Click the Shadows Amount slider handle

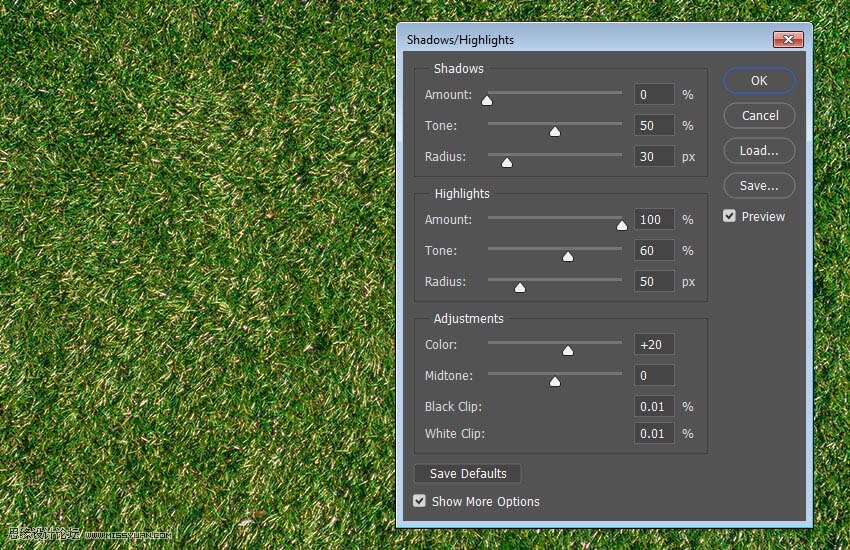(x=487, y=100)
